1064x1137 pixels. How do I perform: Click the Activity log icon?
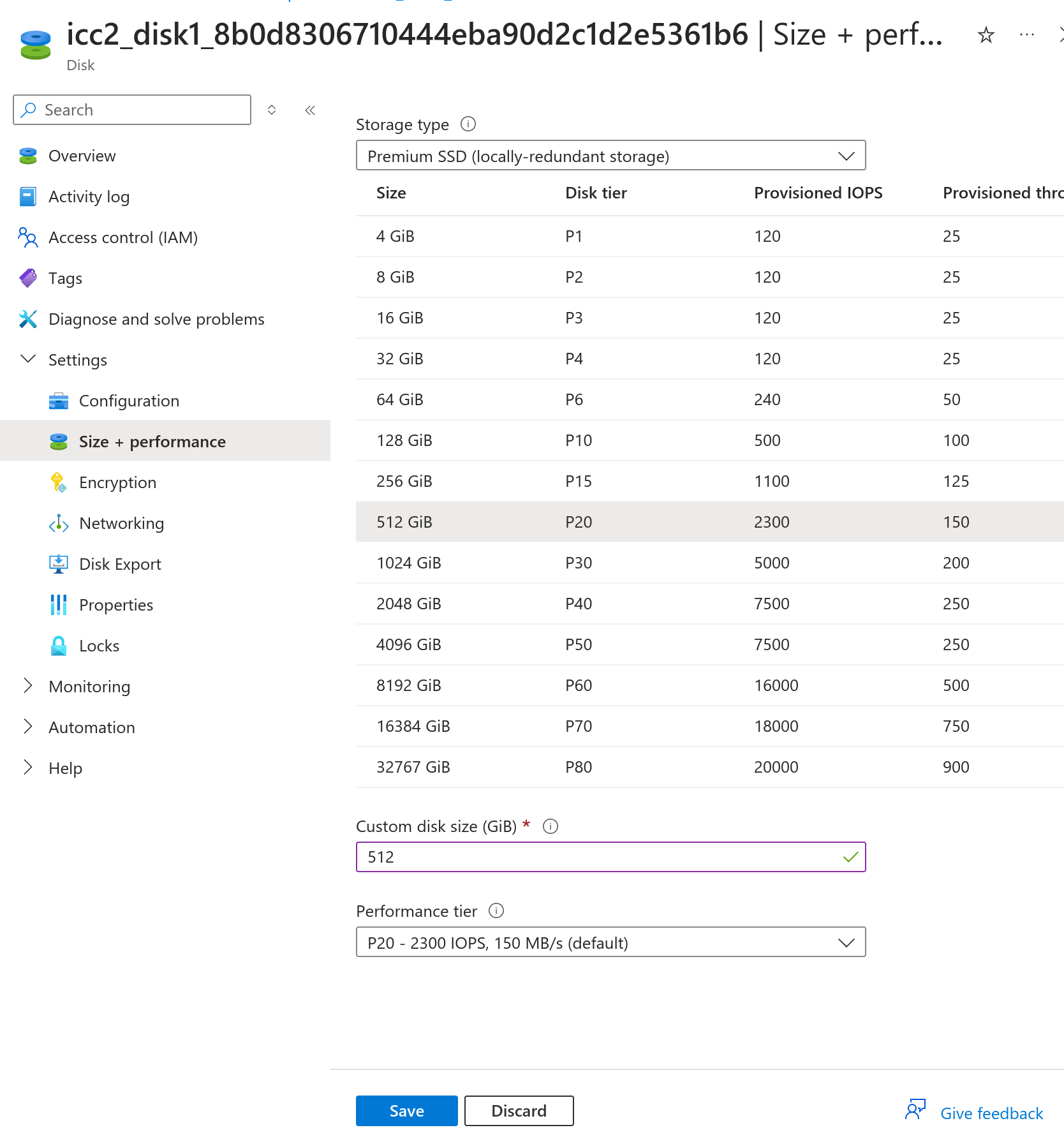click(x=28, y=197)
